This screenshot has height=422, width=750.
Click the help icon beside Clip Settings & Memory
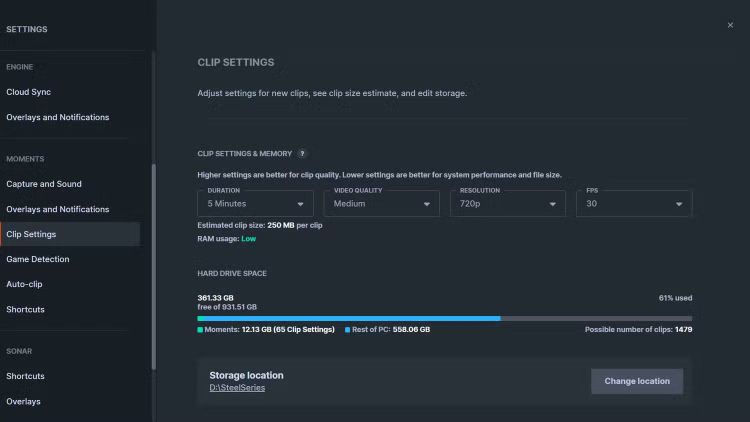(302, 154)
